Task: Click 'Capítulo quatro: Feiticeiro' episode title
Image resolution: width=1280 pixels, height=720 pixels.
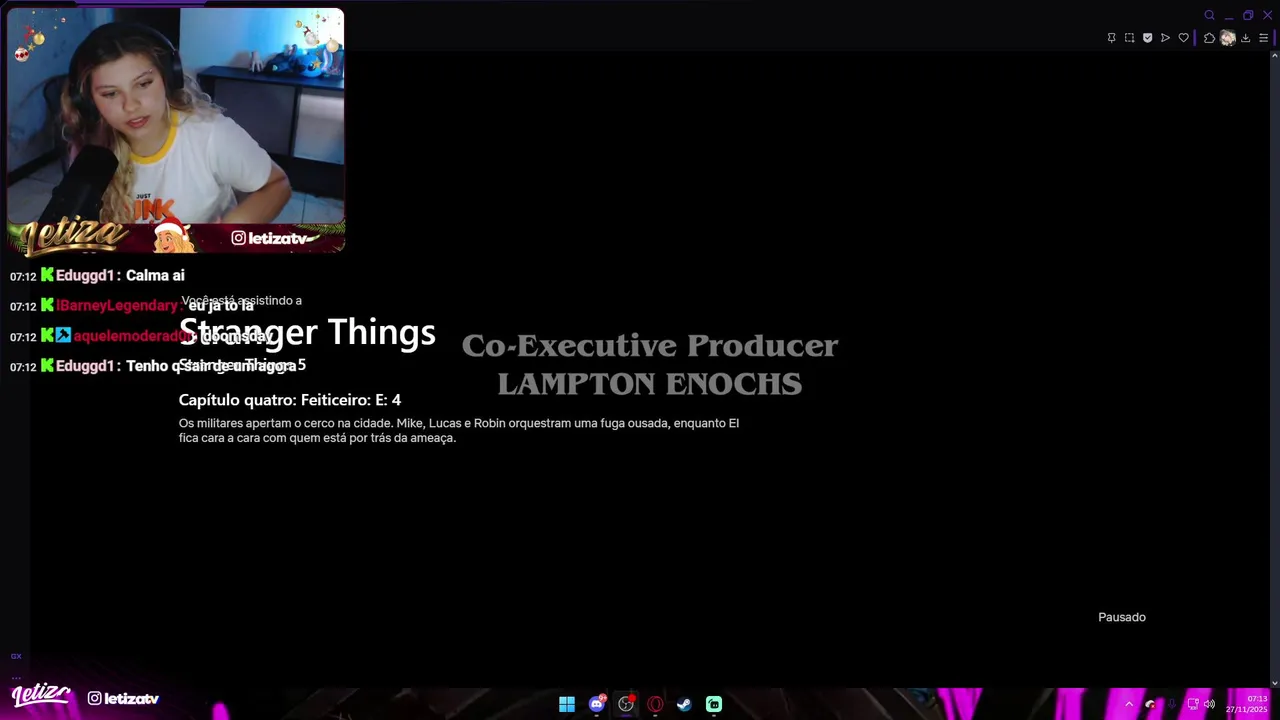Action: (x=290, y=400)
